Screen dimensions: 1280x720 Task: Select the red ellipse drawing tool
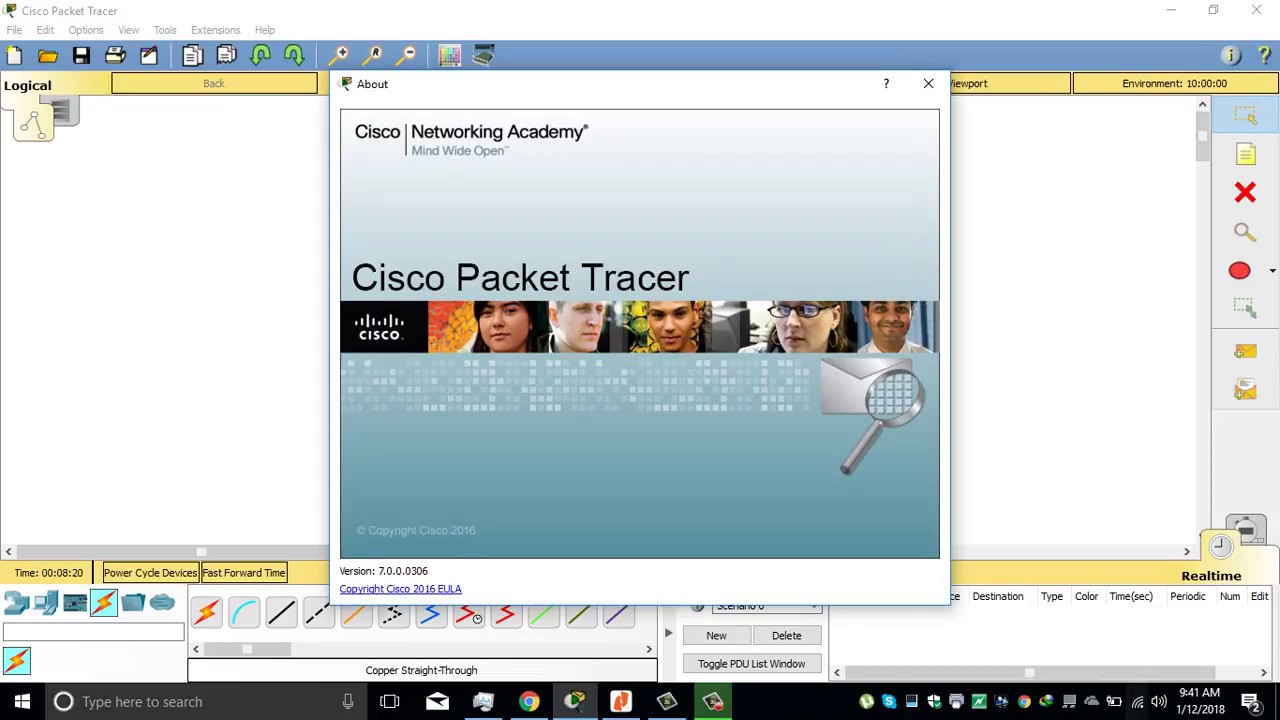1239,271
